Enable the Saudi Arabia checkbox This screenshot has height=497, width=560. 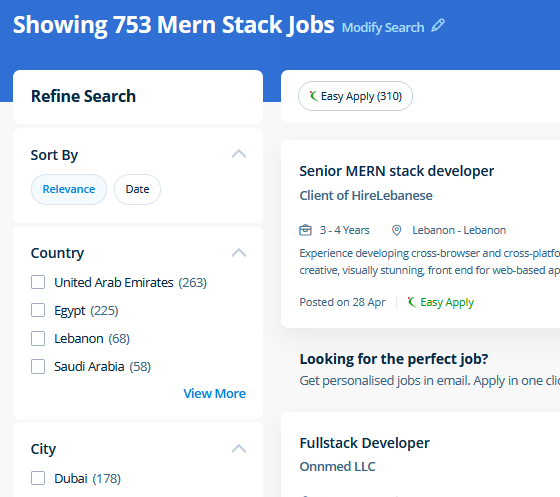click(x=38, y=366)
